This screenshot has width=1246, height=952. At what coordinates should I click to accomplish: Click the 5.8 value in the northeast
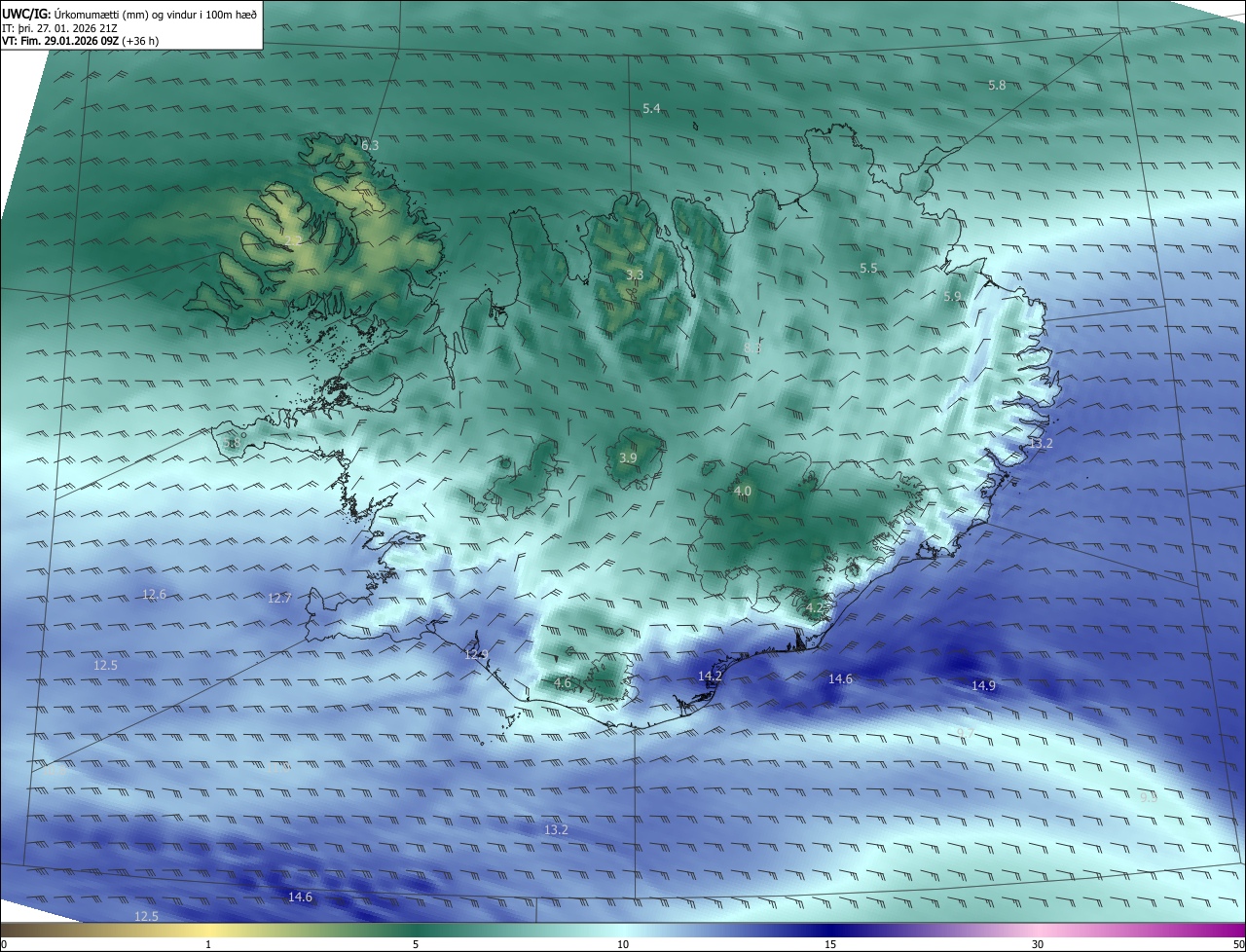[x=997, y=86]
